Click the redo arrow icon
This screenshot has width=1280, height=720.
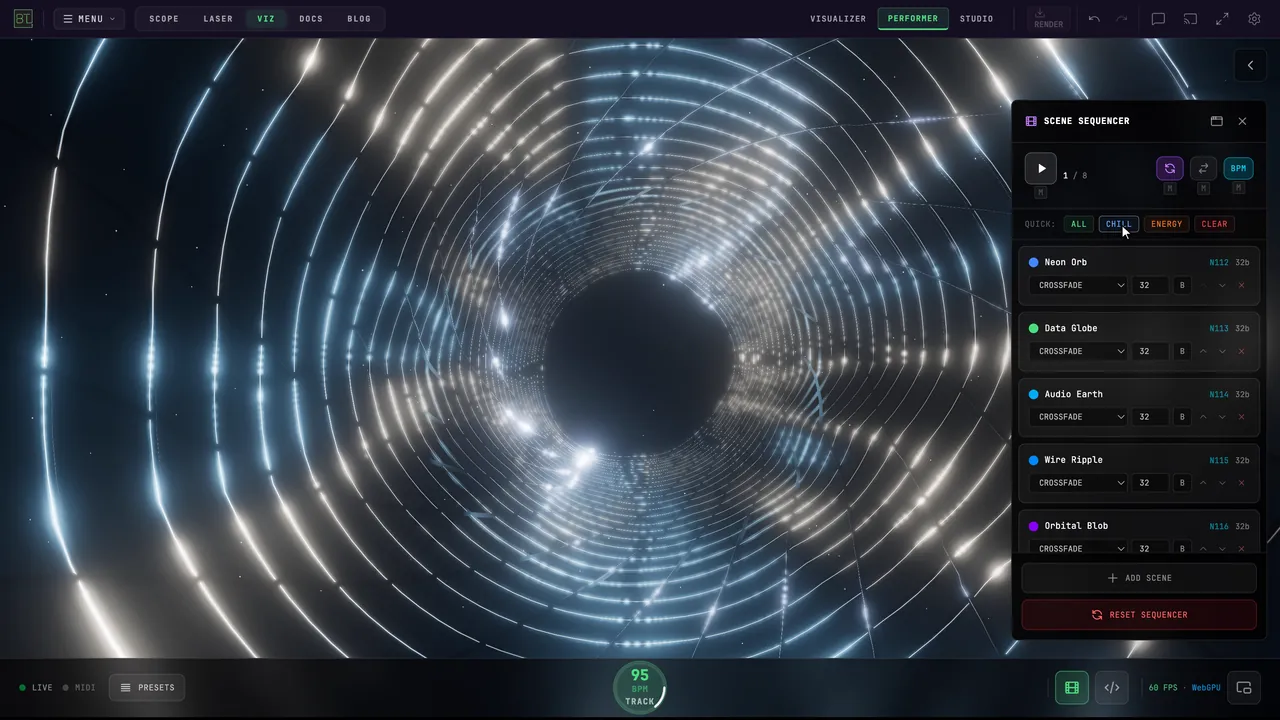1122,19
